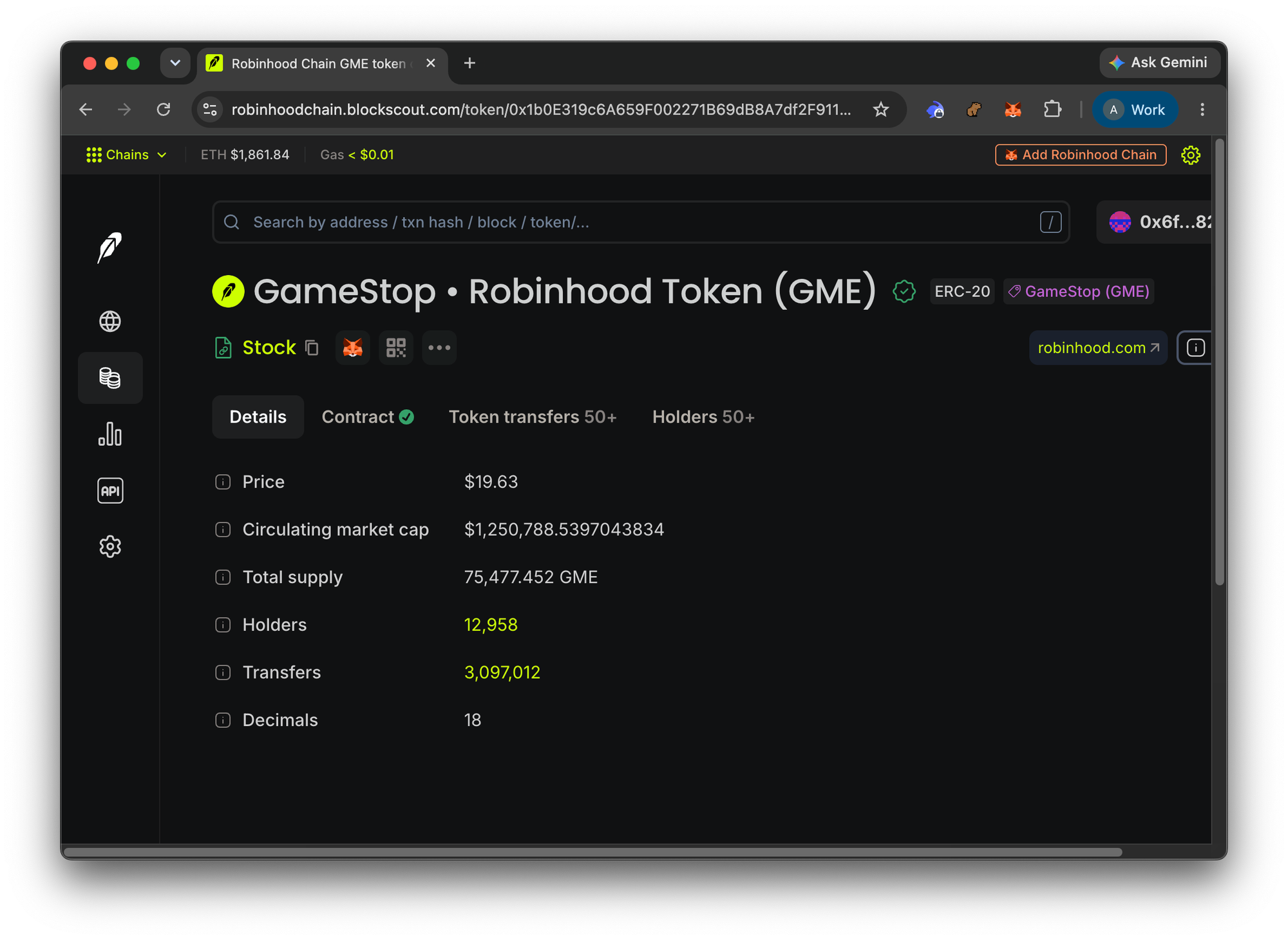This screenshot has width=1288, height=940.
Task: Open a new browser tab
Action: coord(470,63)
